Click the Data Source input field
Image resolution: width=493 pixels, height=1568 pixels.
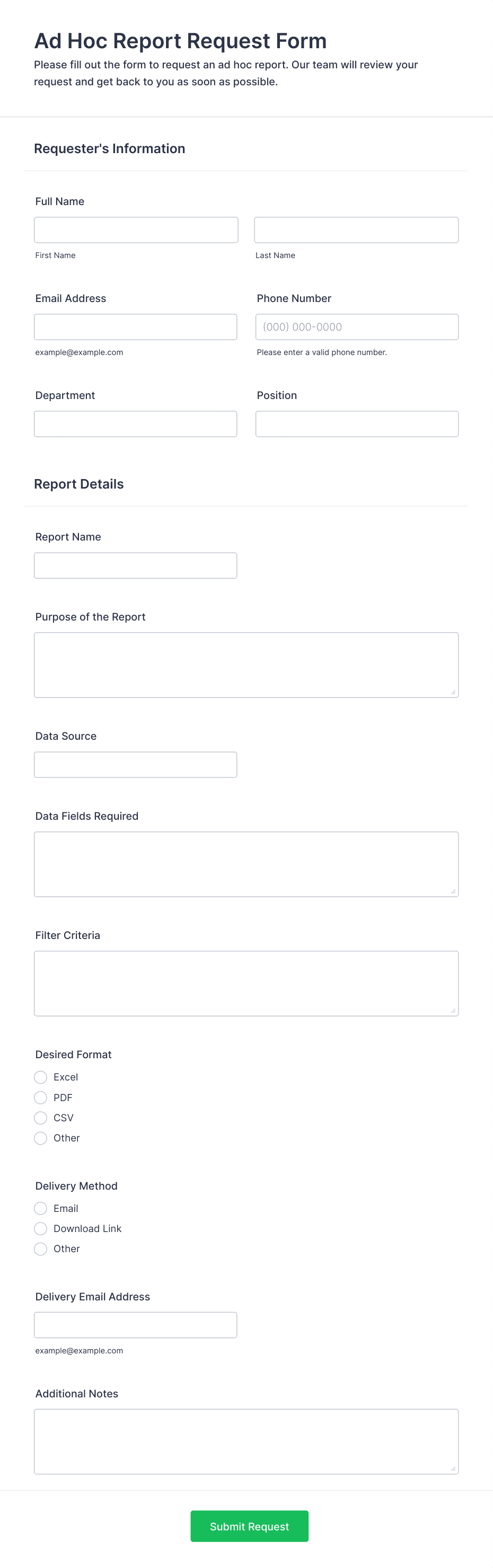(x=135, y=764)
